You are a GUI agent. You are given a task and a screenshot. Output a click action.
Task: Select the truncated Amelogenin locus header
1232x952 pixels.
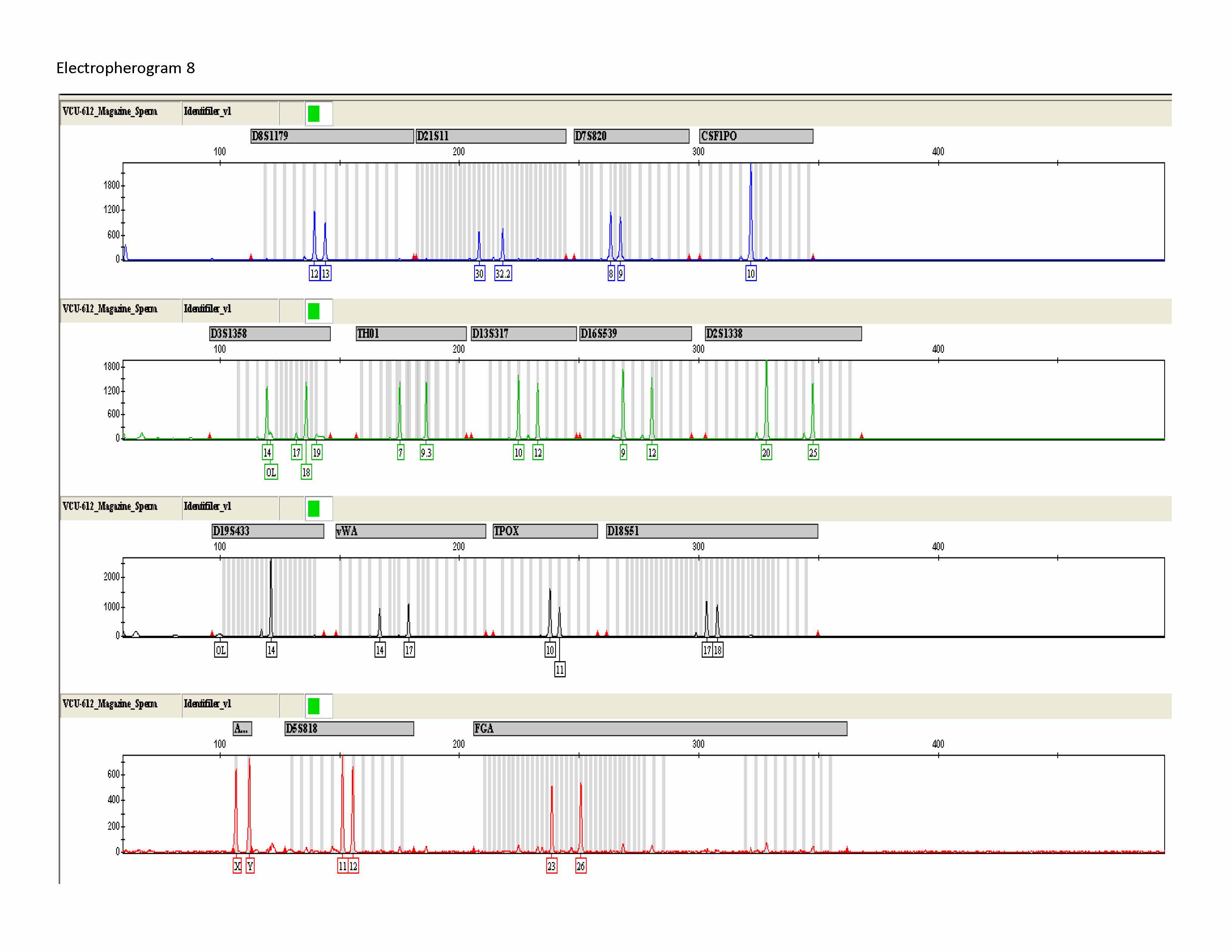[242, 728]
